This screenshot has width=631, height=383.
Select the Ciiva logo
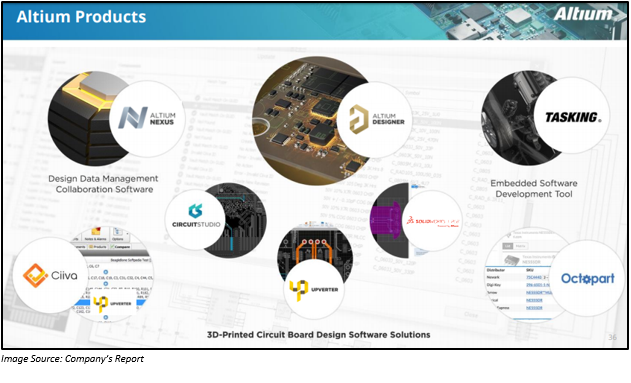point(50,275)
